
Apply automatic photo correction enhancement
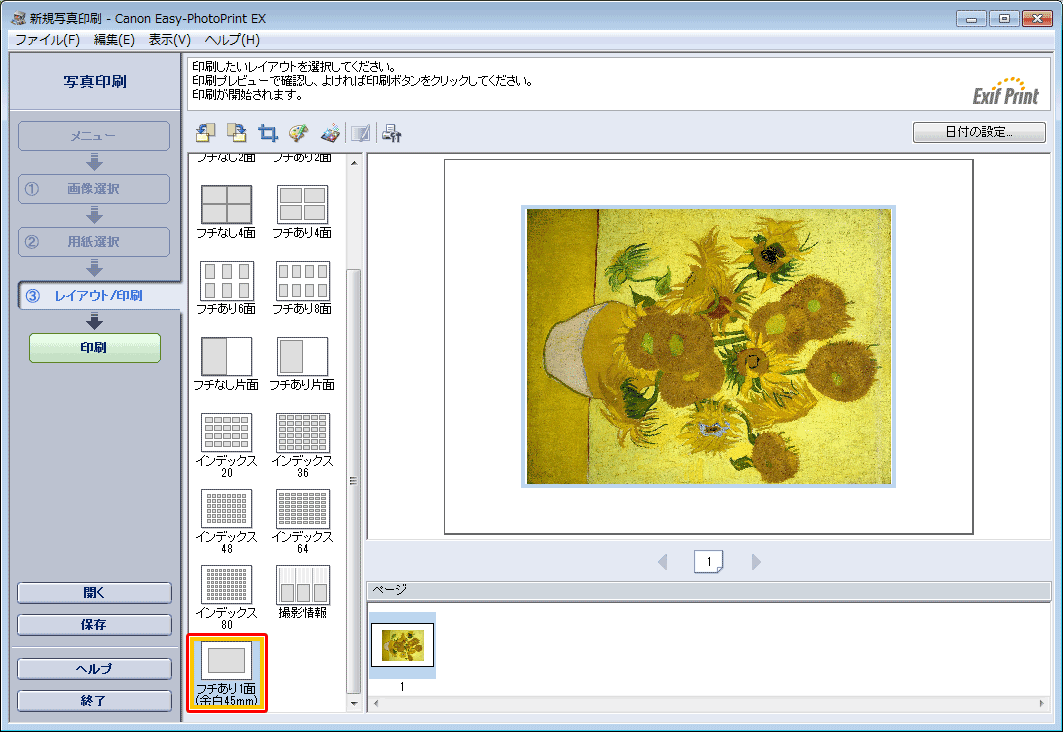330,133
